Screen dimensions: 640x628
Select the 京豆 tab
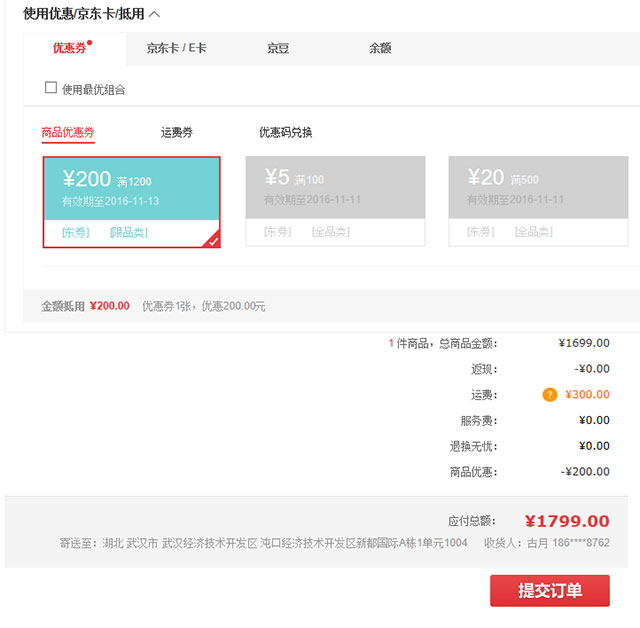tap(278, 48)
